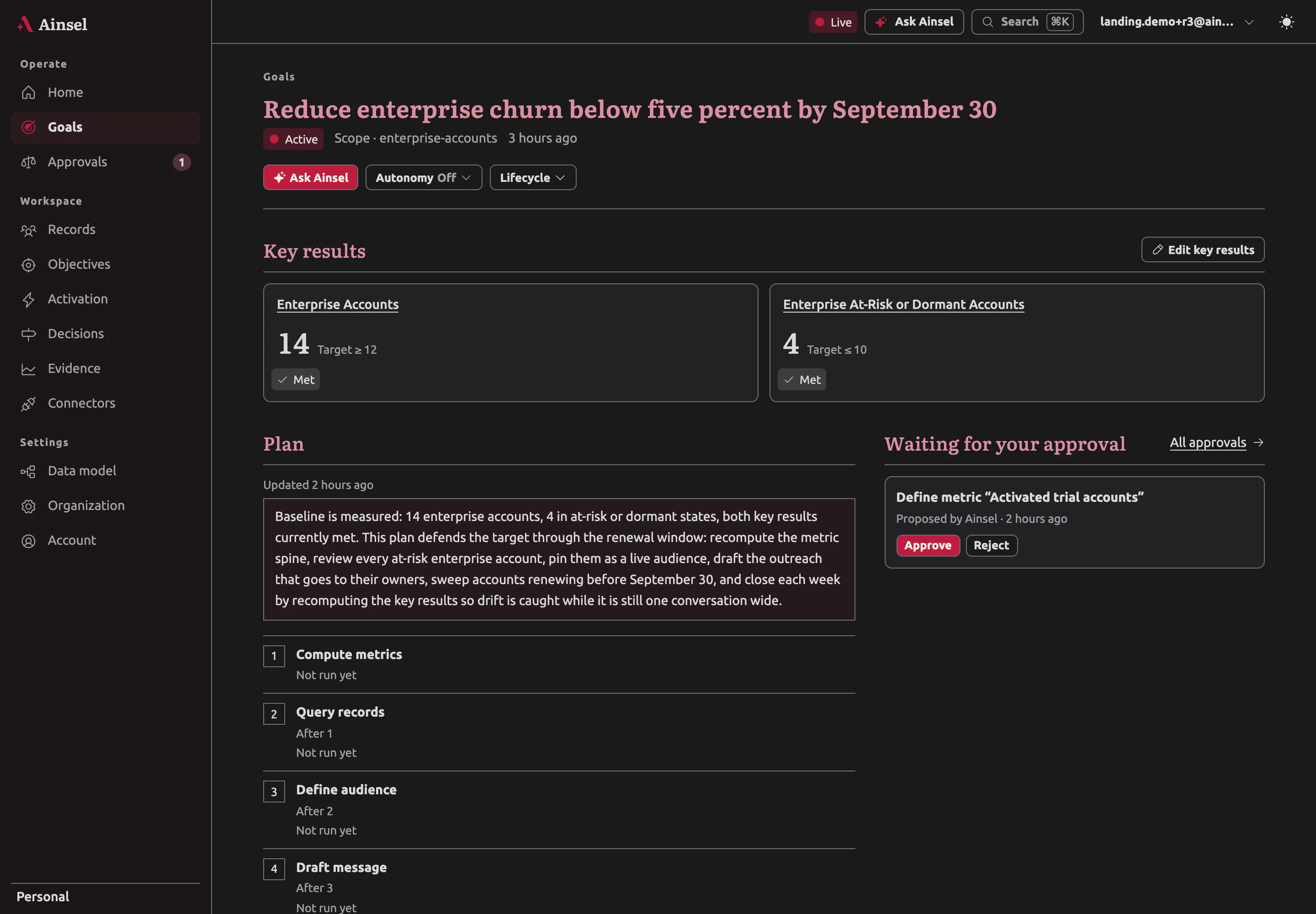Viewport: 1316px width, 914px height.
Task: Click the sparkle icon on red Ask Ainsel button
Action: click(280, 177)
